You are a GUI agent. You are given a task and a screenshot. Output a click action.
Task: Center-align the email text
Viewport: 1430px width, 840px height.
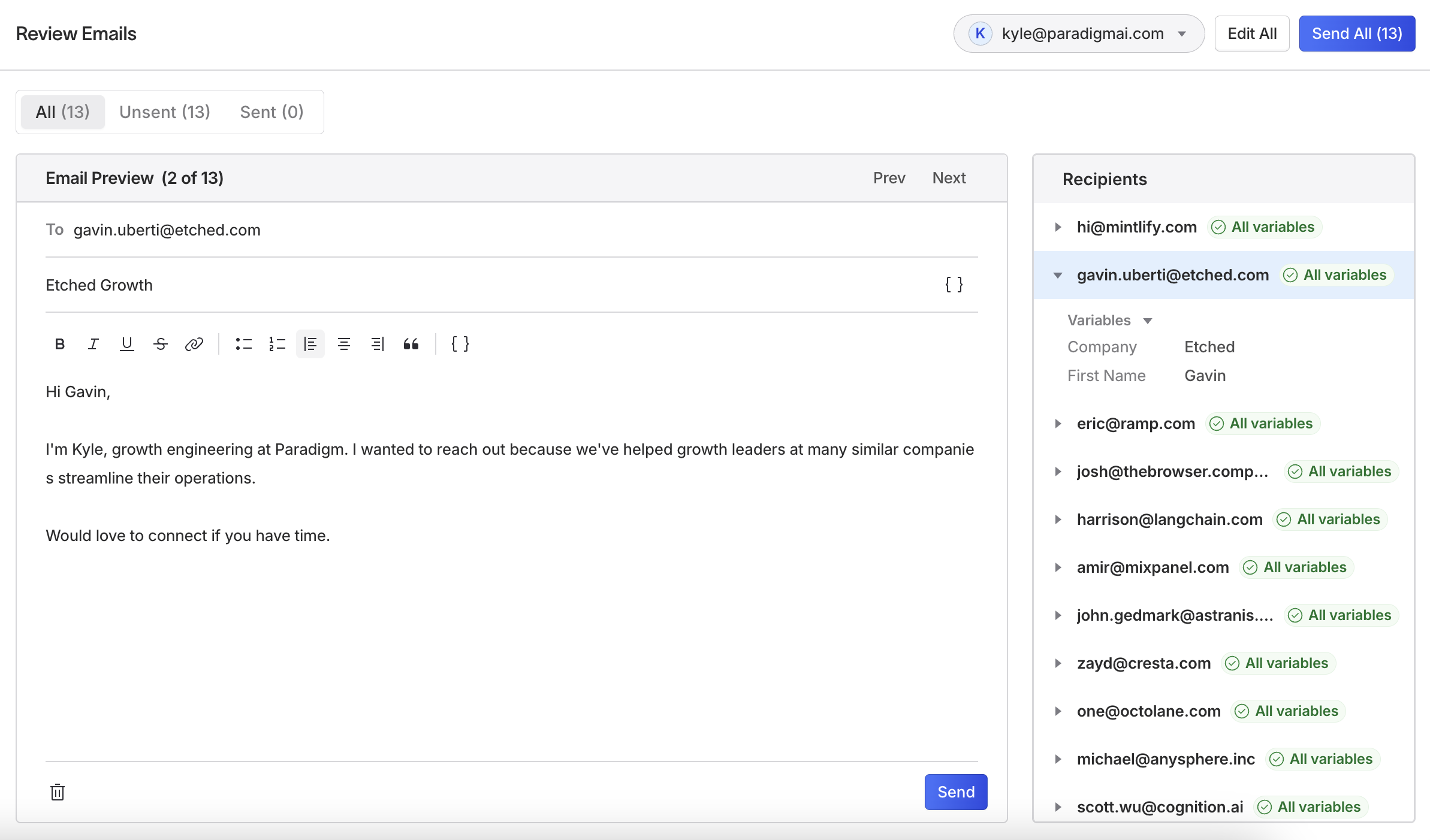(x=344, y=344)
